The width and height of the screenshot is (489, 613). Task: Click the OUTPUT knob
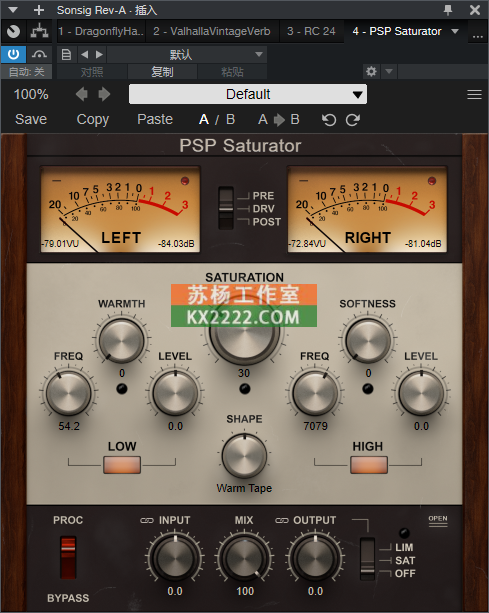[315, 557]
